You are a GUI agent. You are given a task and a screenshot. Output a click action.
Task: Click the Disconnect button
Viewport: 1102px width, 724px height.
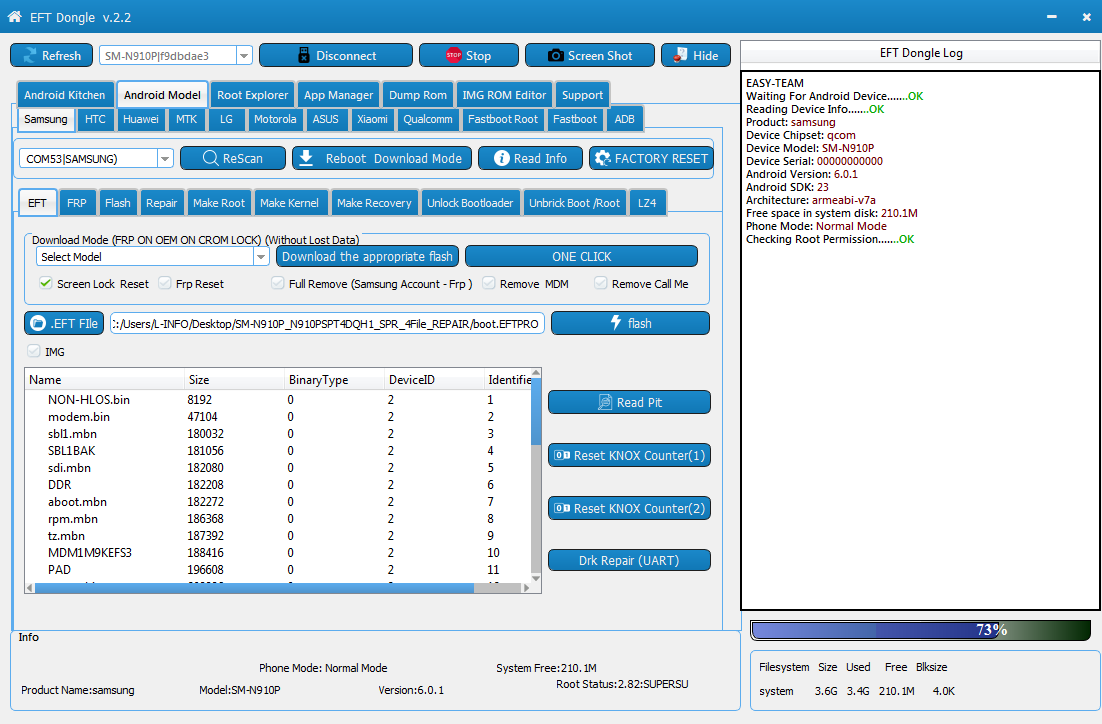(x=336, y=56)
